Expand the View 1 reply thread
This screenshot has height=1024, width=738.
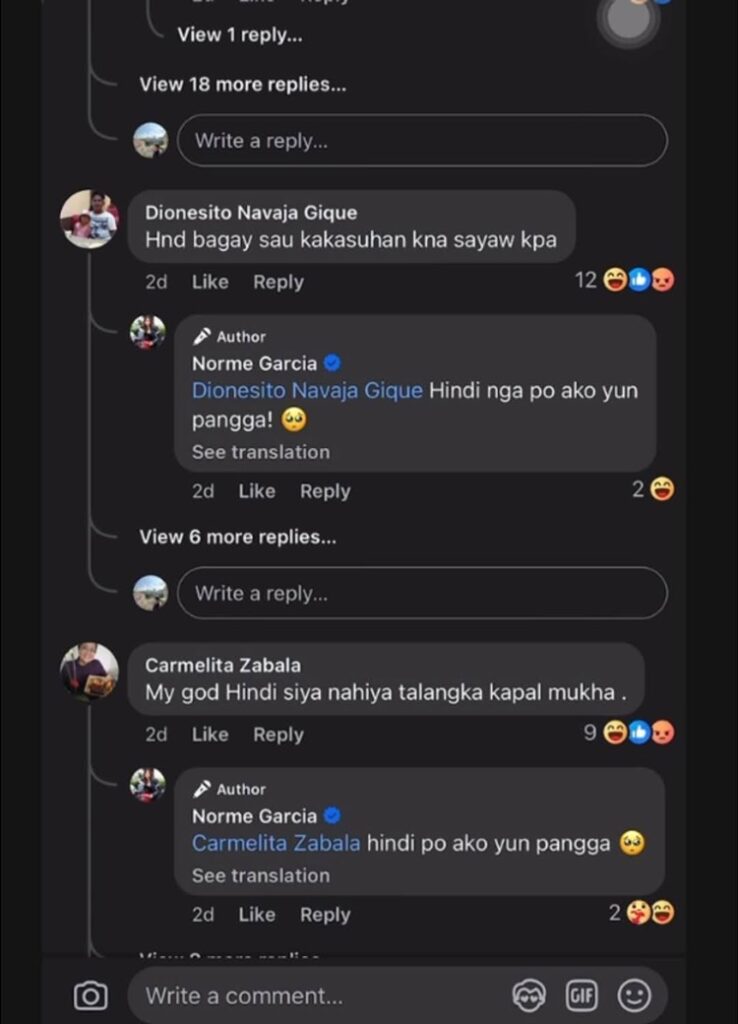click(240, 35)
